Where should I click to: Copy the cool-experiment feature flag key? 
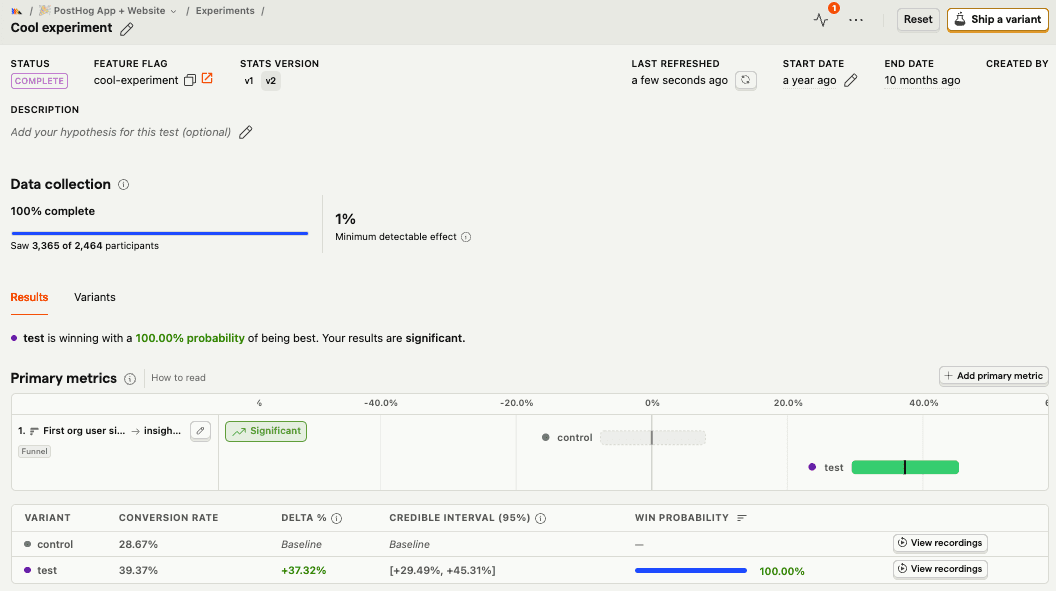pyautogui.click(x=190, y=80)
